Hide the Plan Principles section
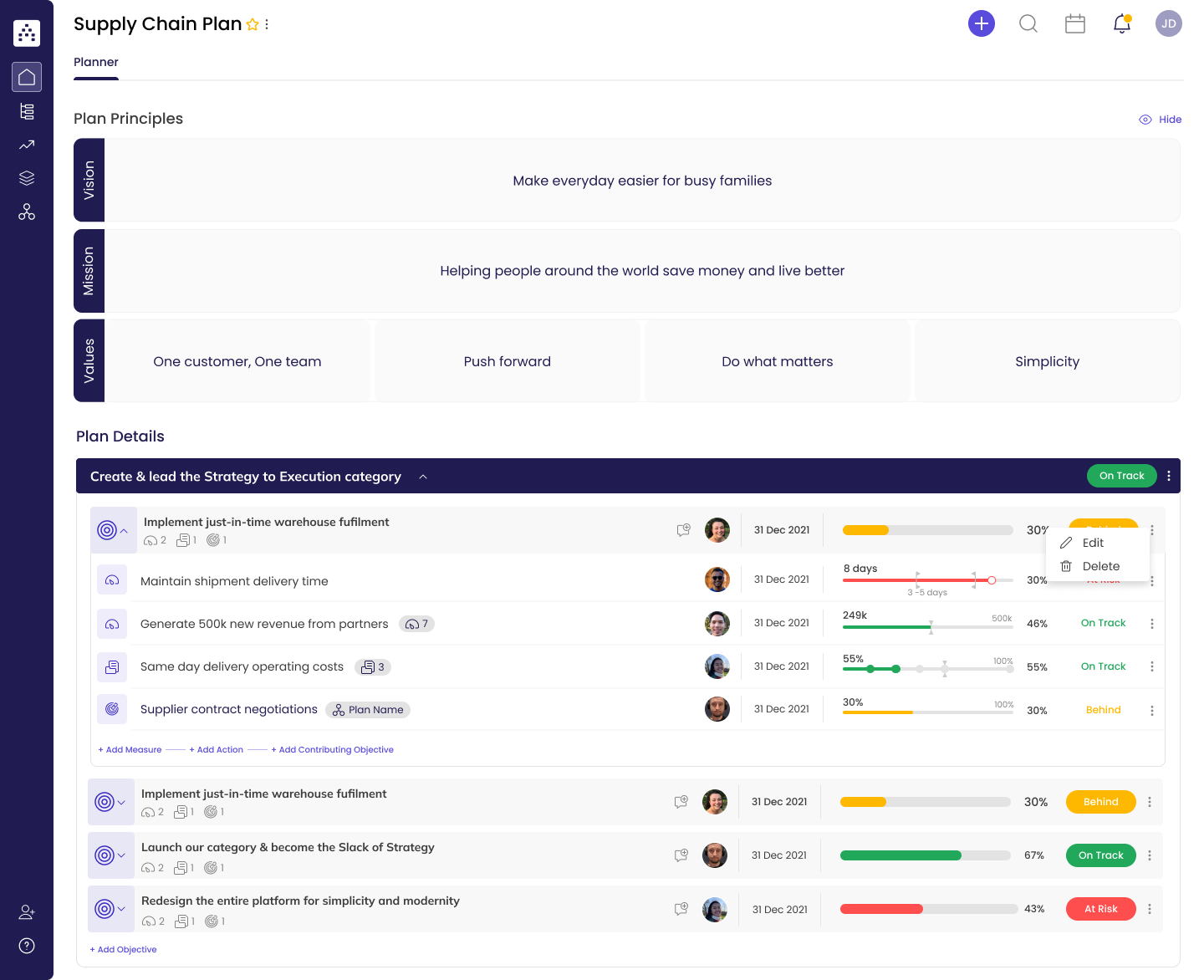This screenshot has height=980, width=1204. click(x=1161, y=119)
